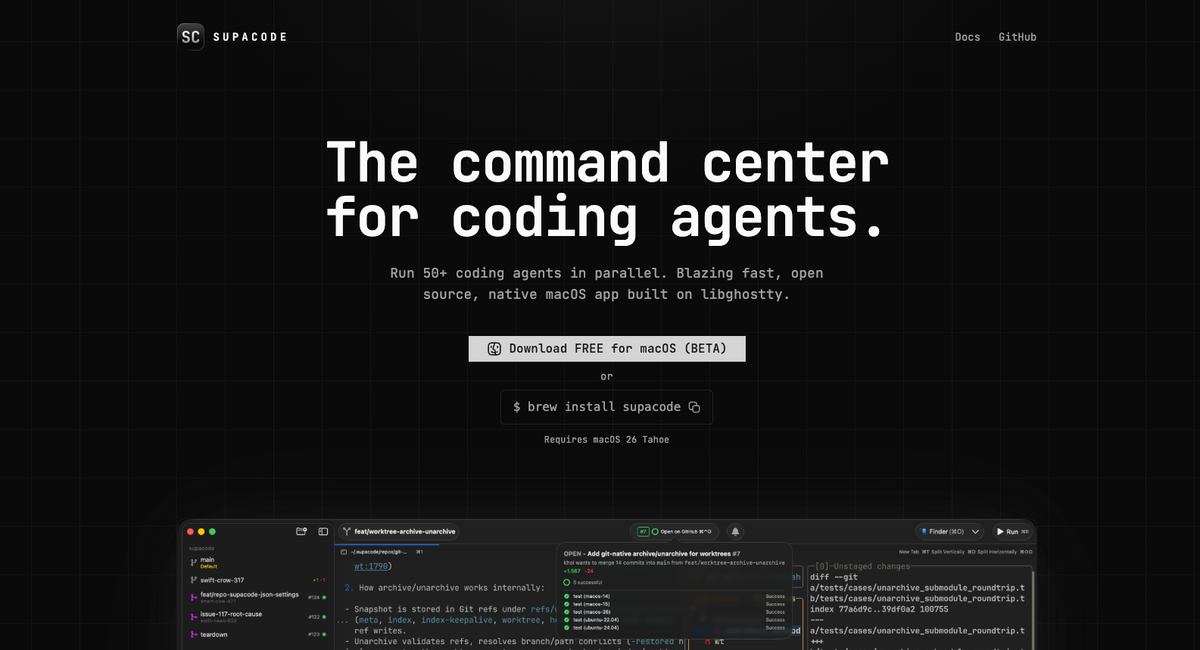Open the Docs link
The image size is (1200, 650).
967,37
